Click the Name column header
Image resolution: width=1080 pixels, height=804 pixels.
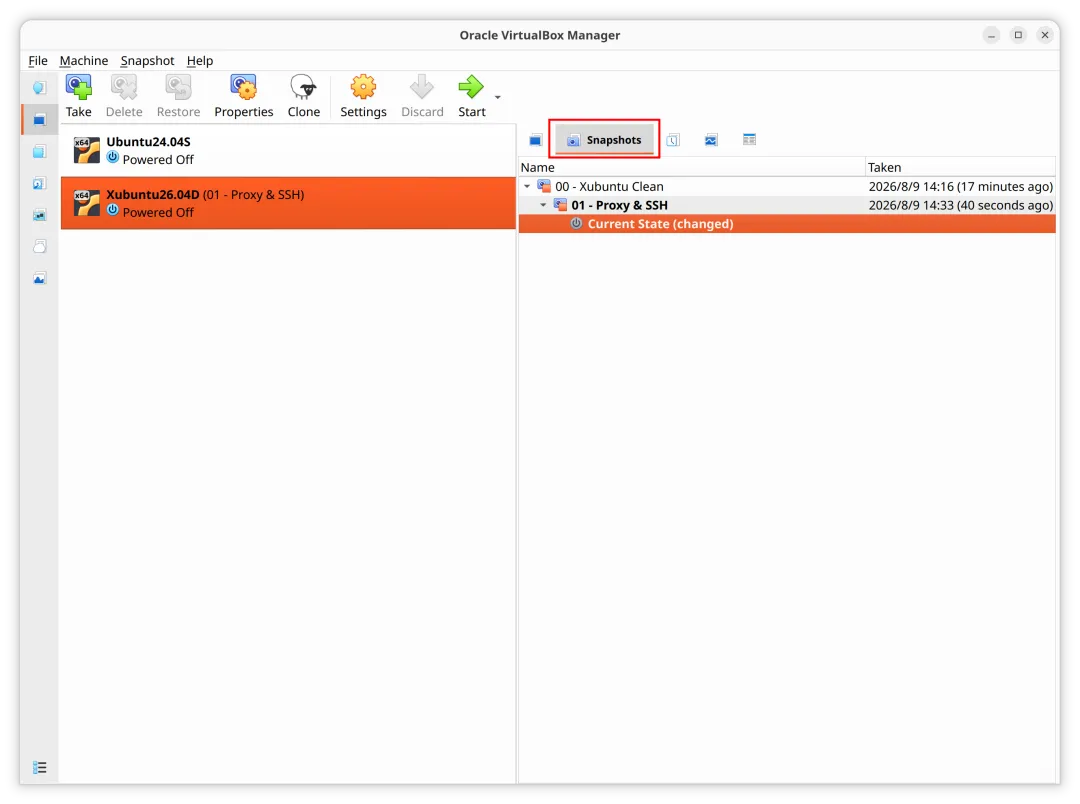(692, 167)
